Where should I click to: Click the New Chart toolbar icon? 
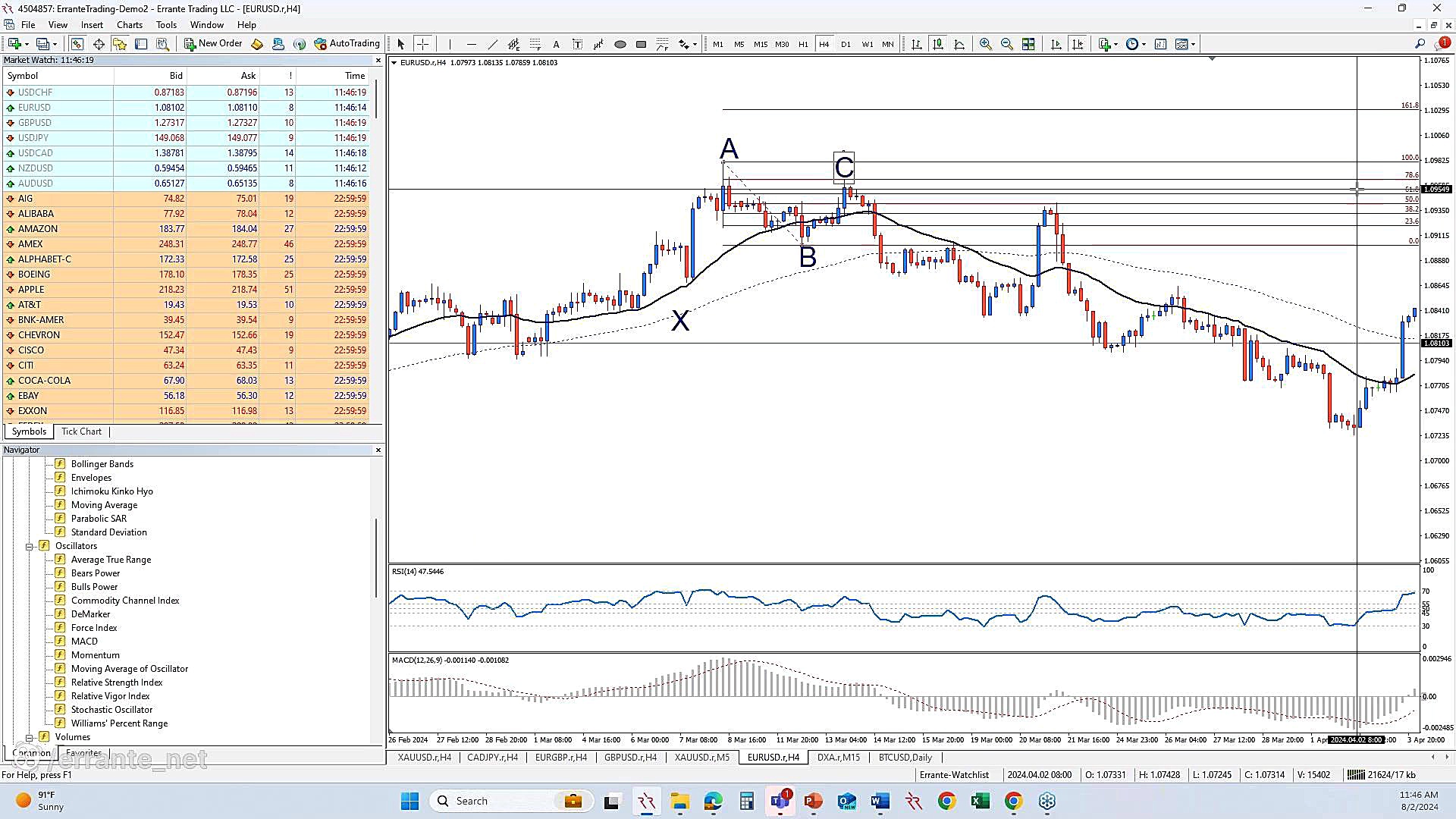14,44
